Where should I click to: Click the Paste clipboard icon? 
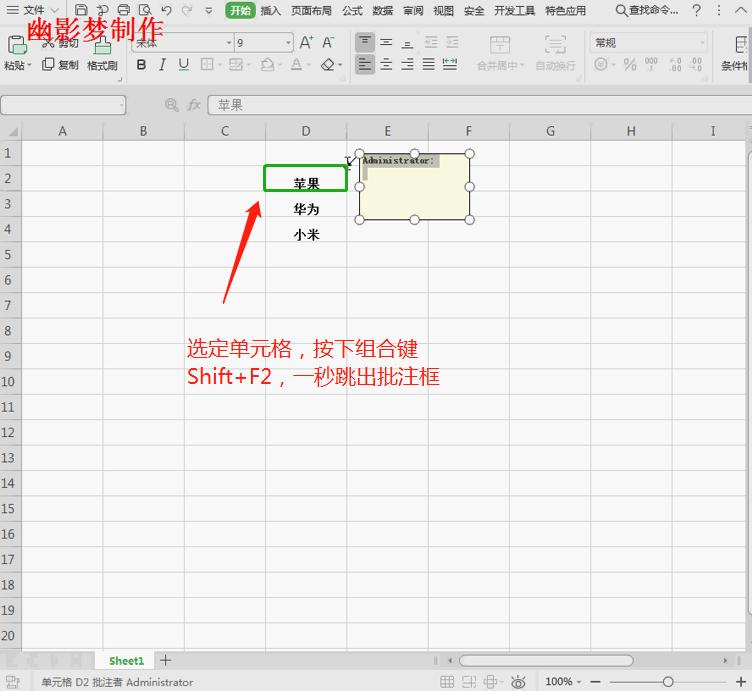[x=17, y=45]
